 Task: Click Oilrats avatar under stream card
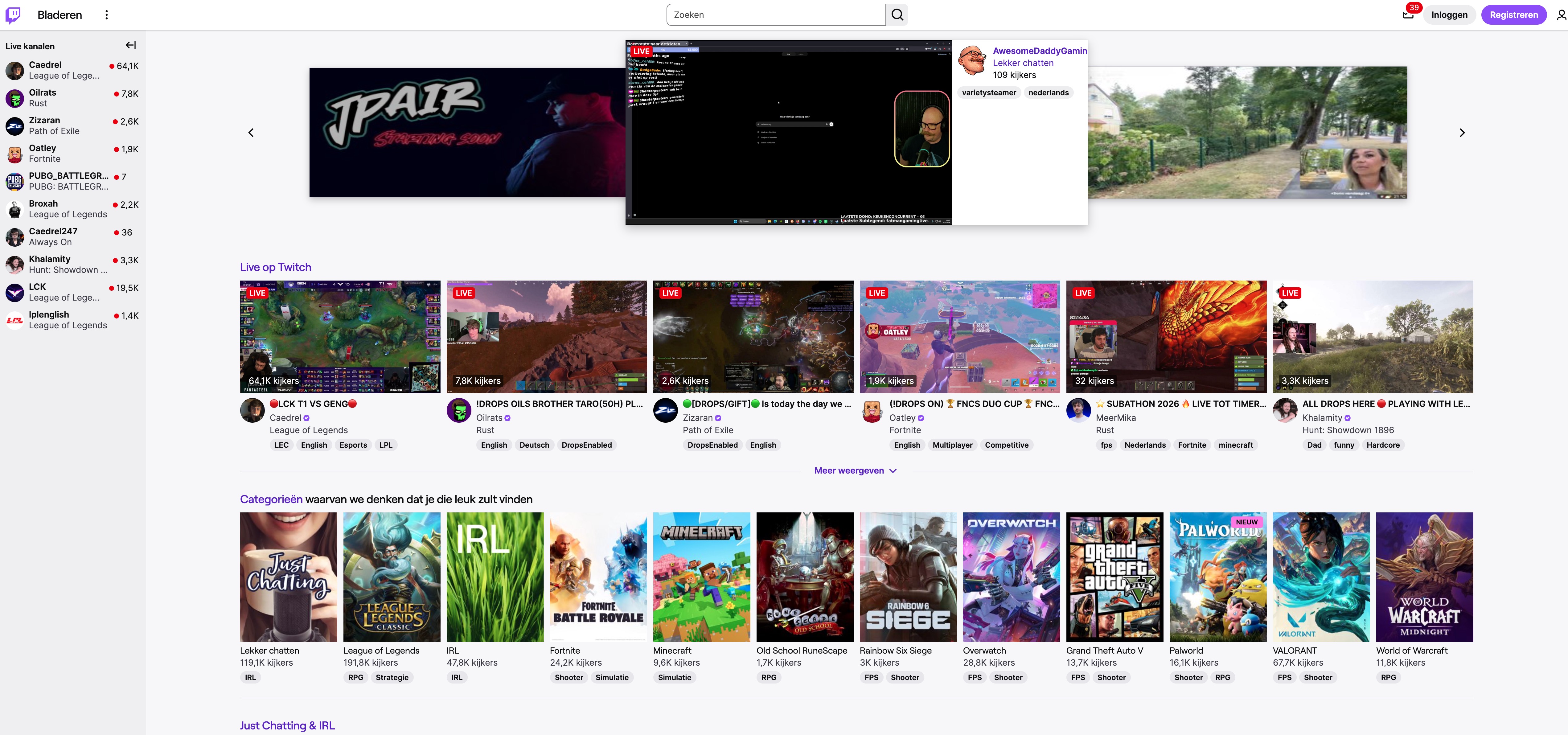click(x=459, y=410)
